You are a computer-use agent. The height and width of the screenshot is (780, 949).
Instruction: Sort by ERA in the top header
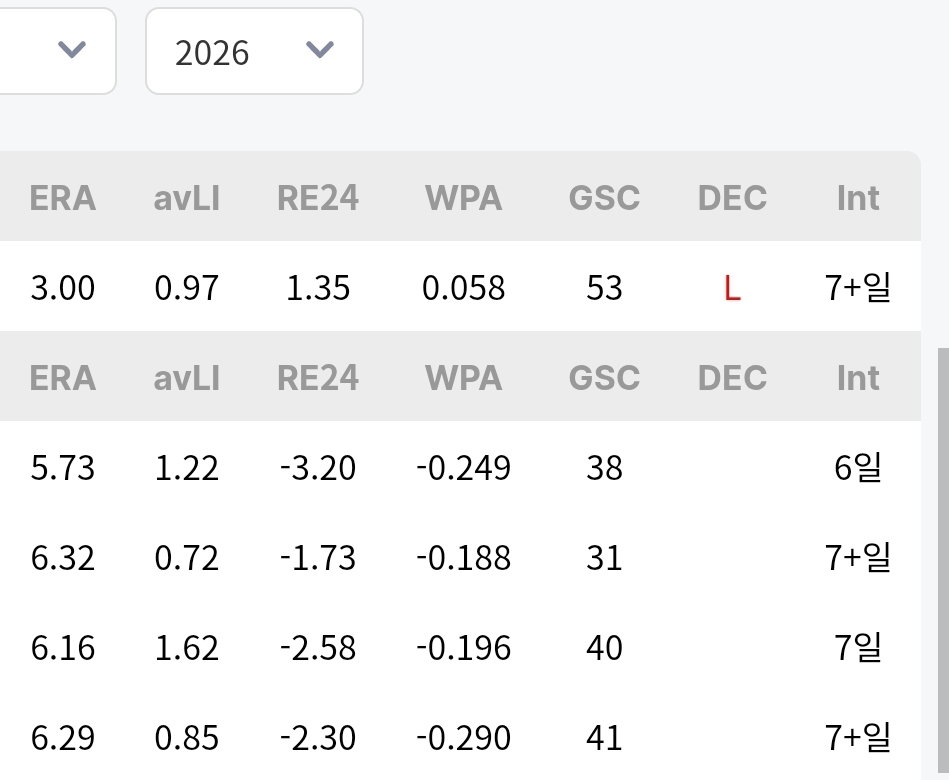(x=63, y=198)
